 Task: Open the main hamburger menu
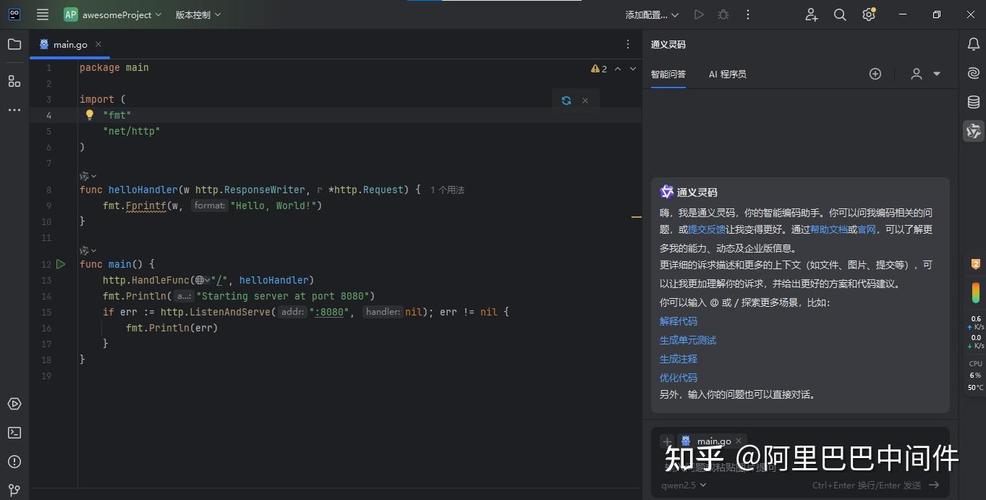coord(42,14)
